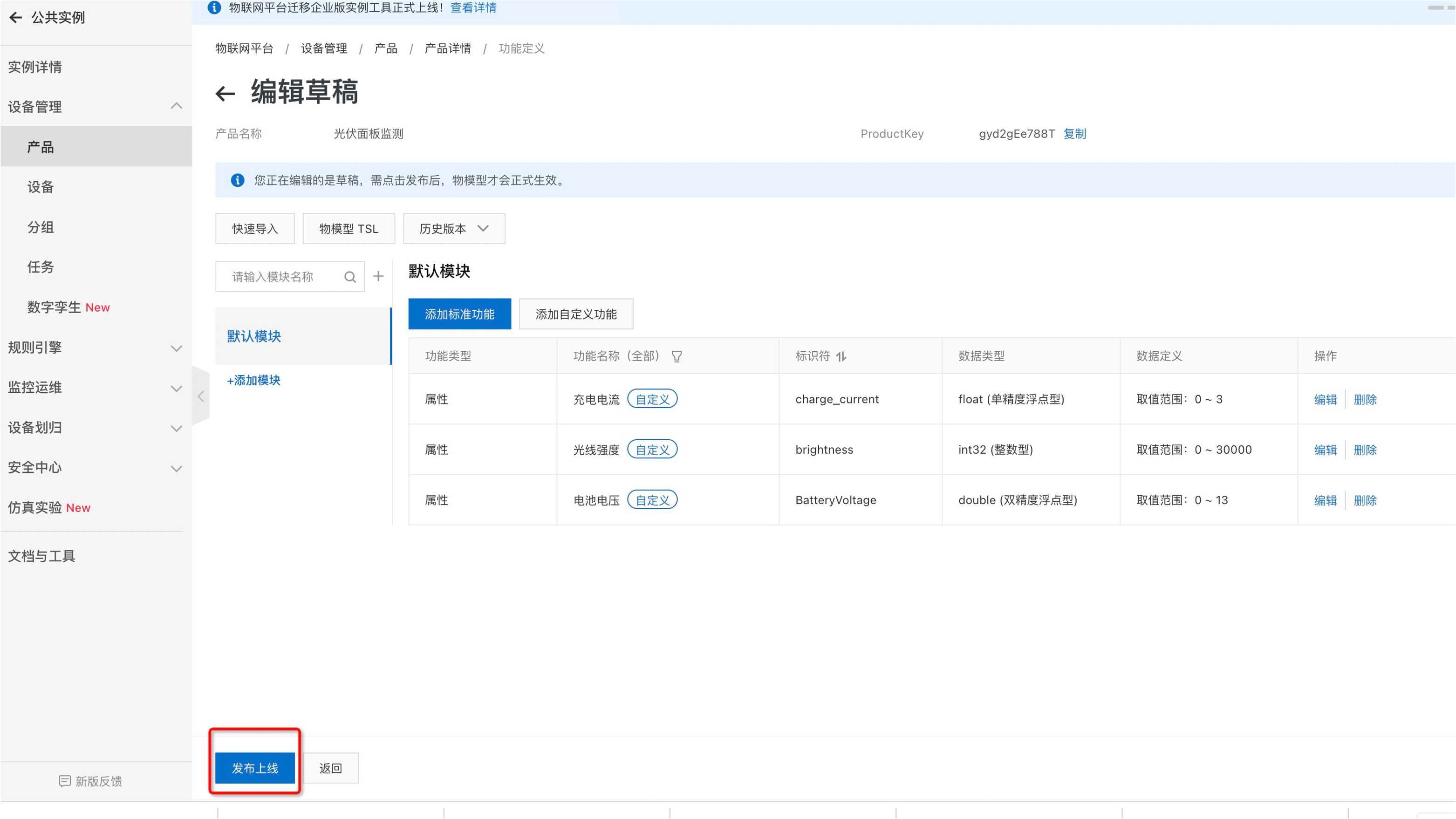Expand the 监控运维 sidebar section
This screenshot has width=1456, height=819.
click(x=176, y=389)
